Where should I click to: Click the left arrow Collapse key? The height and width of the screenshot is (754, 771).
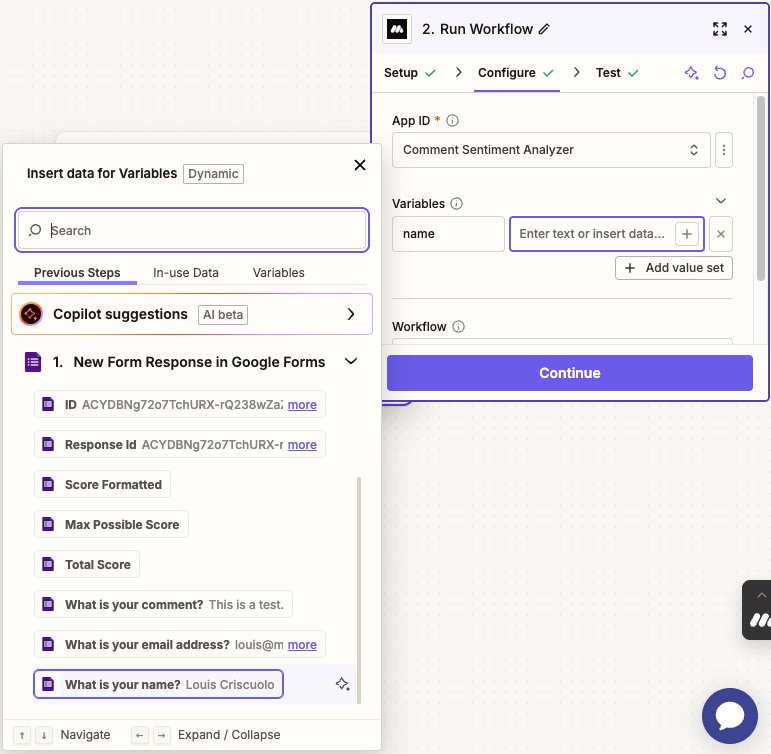tap(140, 735)
